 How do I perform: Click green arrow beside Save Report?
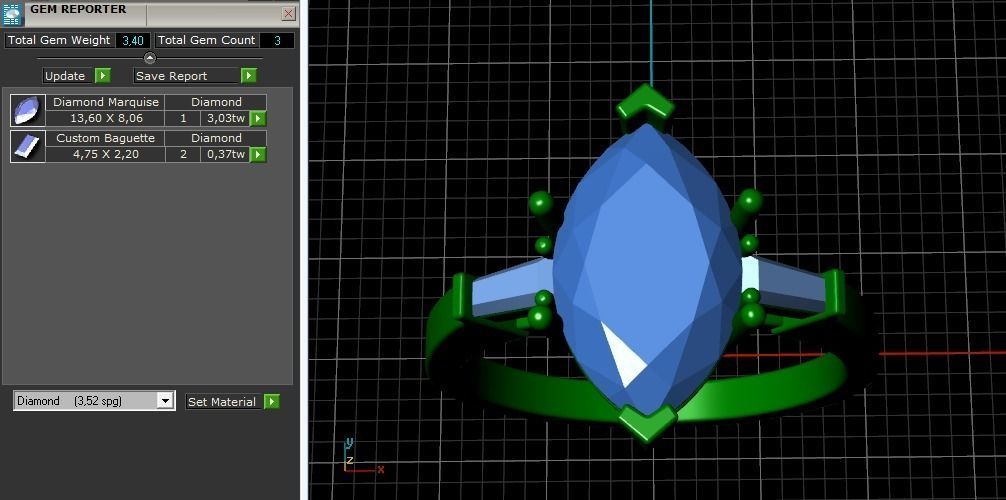249,76
